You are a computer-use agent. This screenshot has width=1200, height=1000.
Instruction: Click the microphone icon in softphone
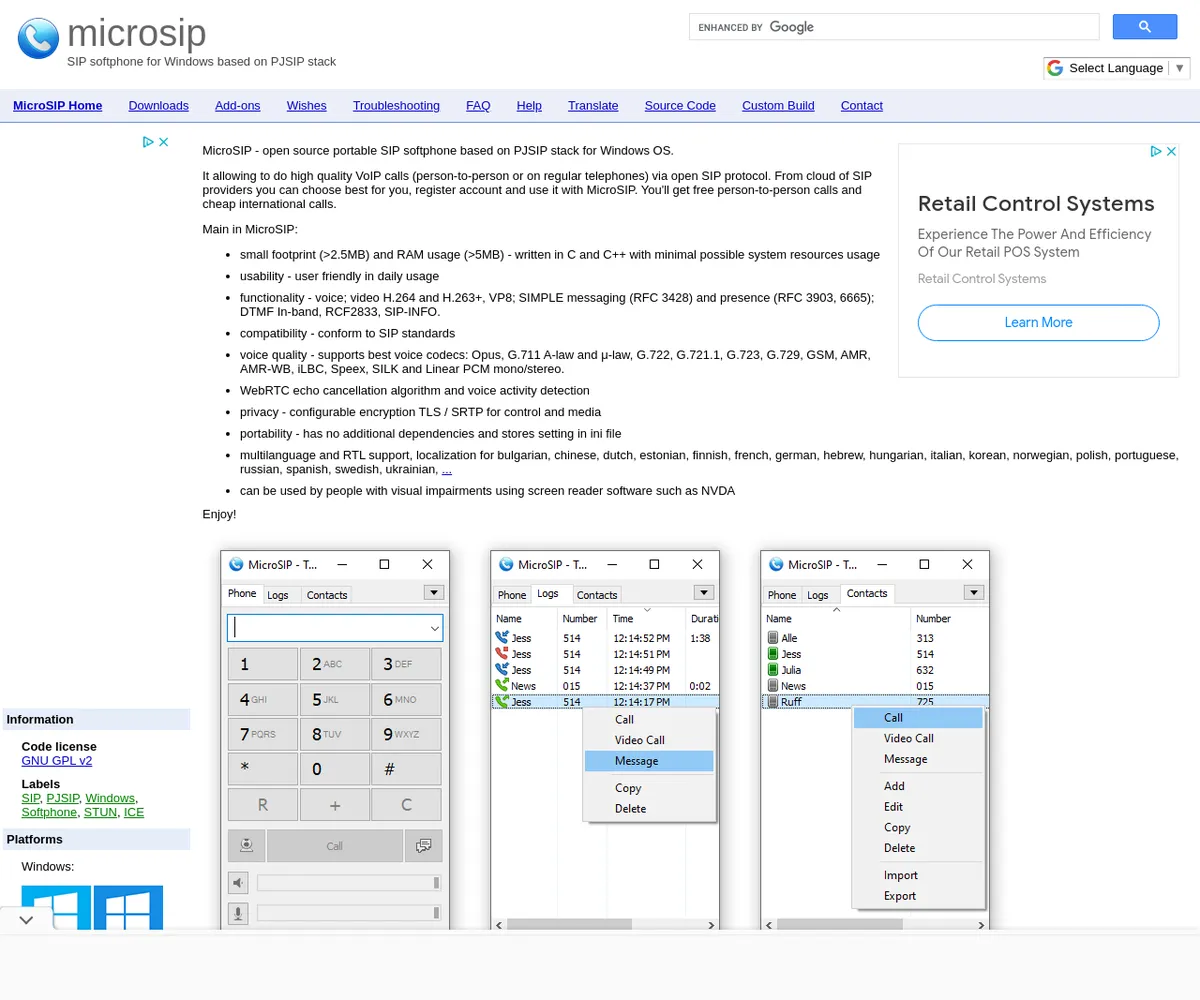[238, 913]
